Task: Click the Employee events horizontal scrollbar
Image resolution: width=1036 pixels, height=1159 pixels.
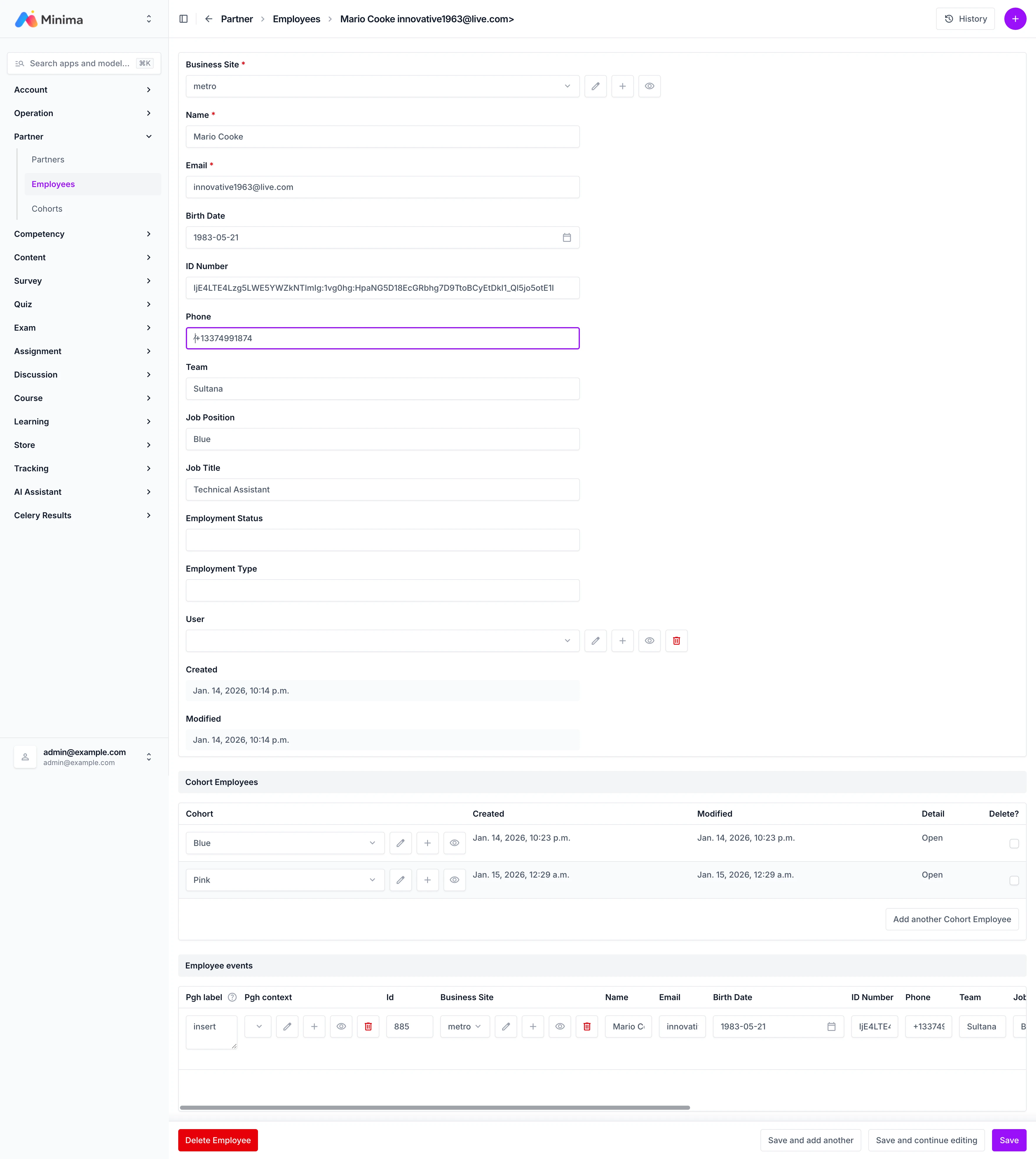Action: pos(434,1108)
